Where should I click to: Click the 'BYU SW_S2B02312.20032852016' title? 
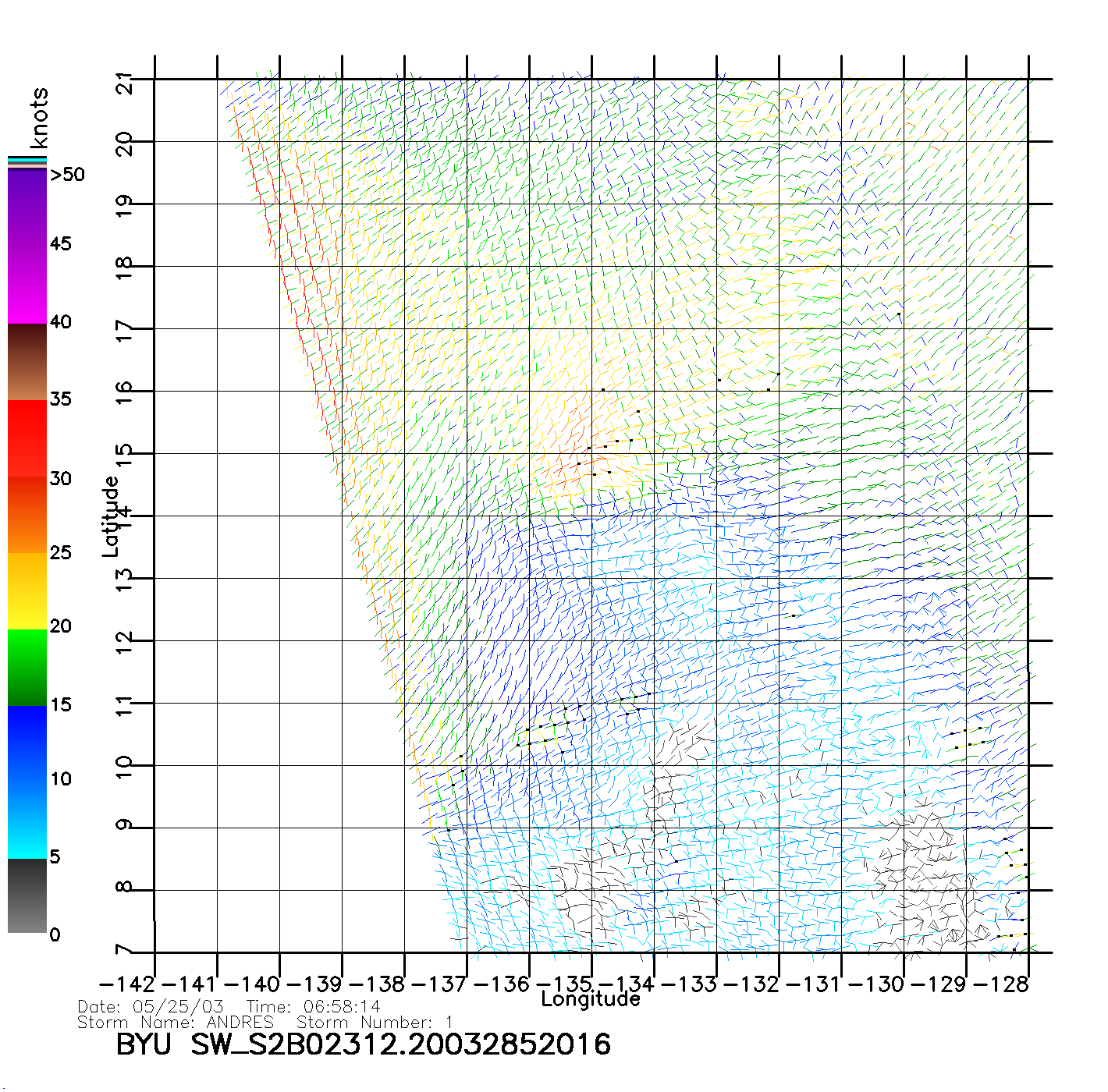pos(363,1044)
